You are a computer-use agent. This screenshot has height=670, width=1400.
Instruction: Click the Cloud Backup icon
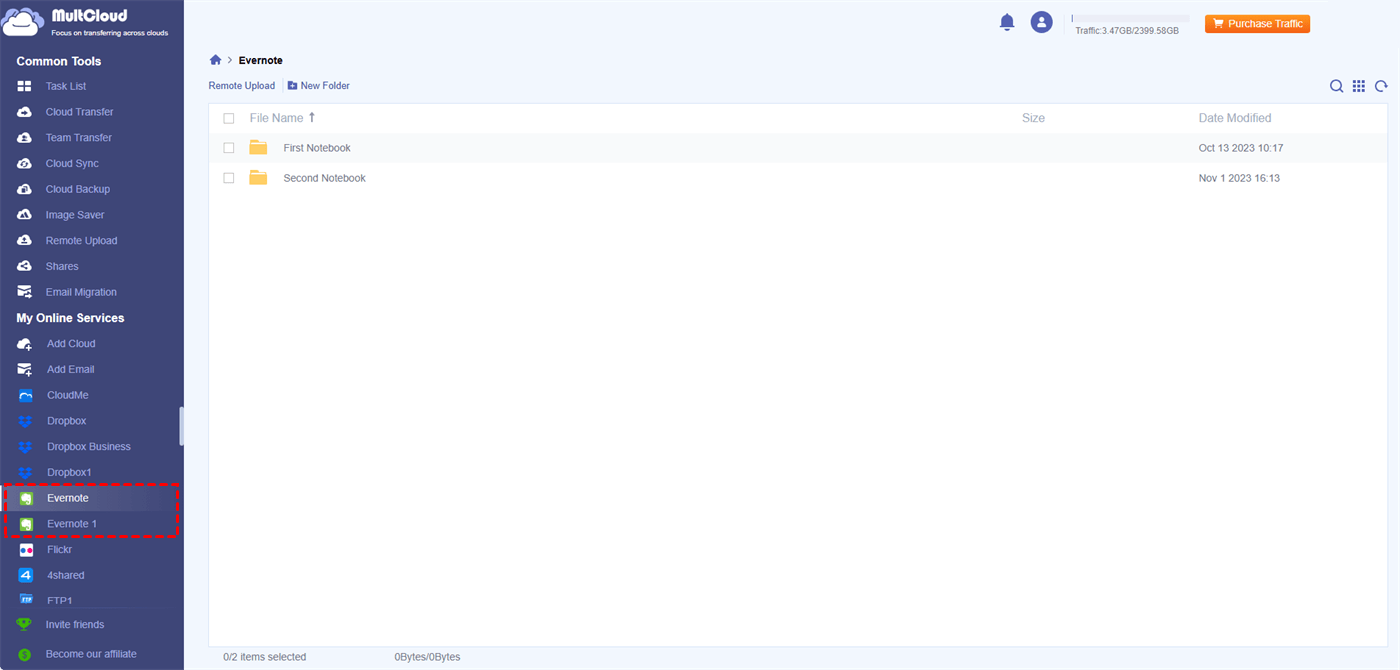(x=25, y=189)
